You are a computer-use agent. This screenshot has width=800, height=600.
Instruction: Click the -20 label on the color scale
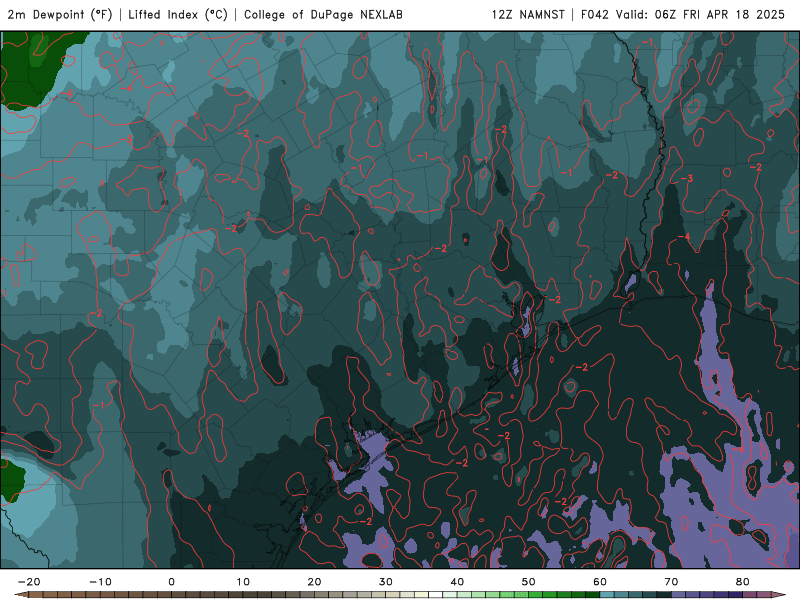(x=29, y=582)
